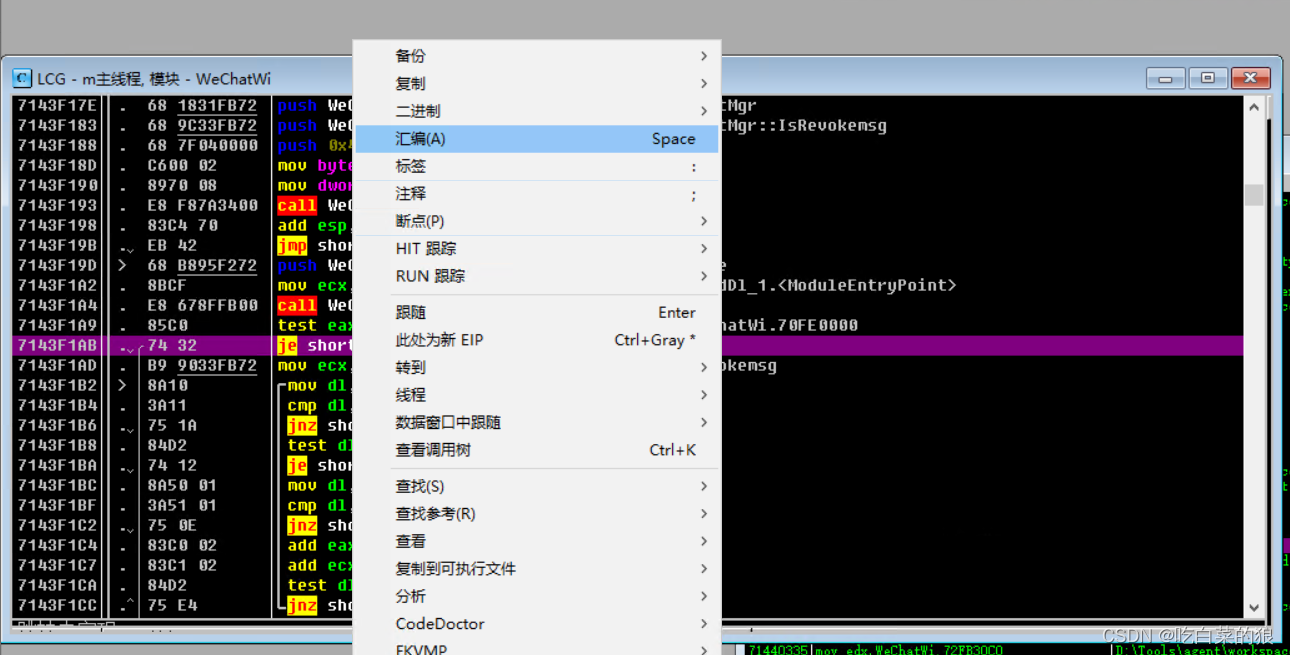Open the RUN 跟踪 submenu
Screen dimensions: 1290x655
tap(537, 276)
